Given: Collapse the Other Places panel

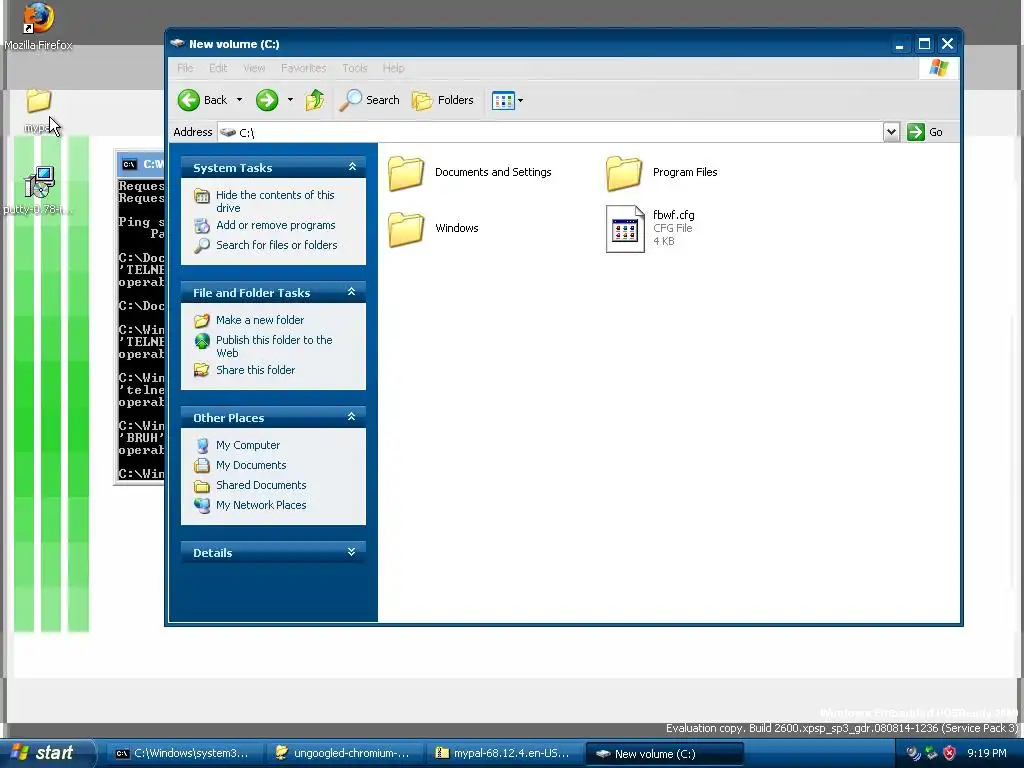Looking at the screenshot, I should click(x=351, y=417).
